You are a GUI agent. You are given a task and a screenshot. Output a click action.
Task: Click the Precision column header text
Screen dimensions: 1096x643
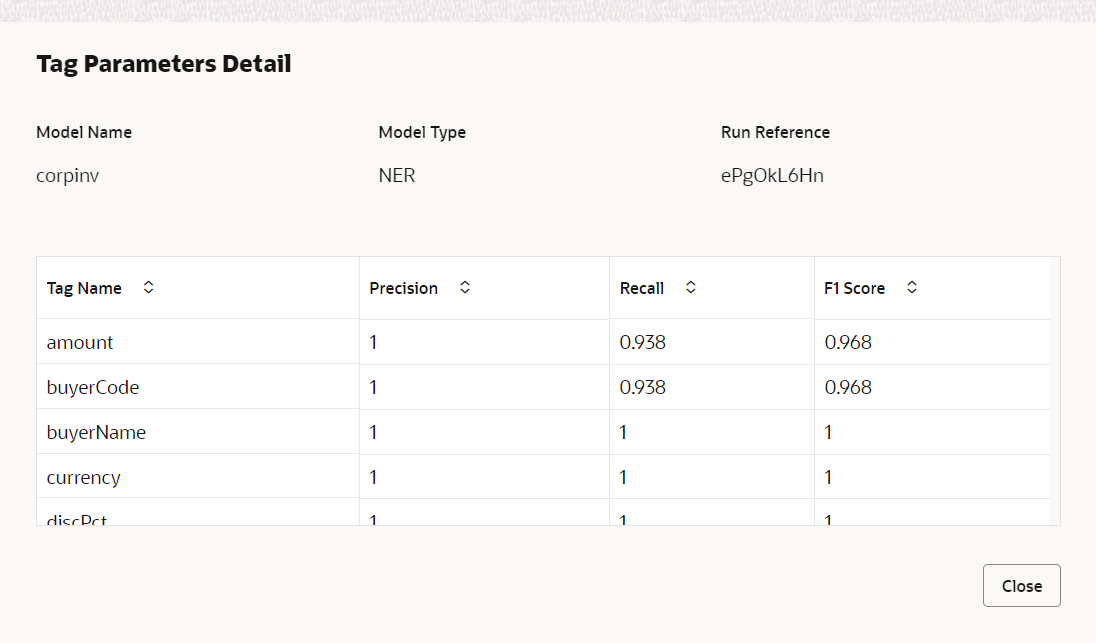[403, 288]
